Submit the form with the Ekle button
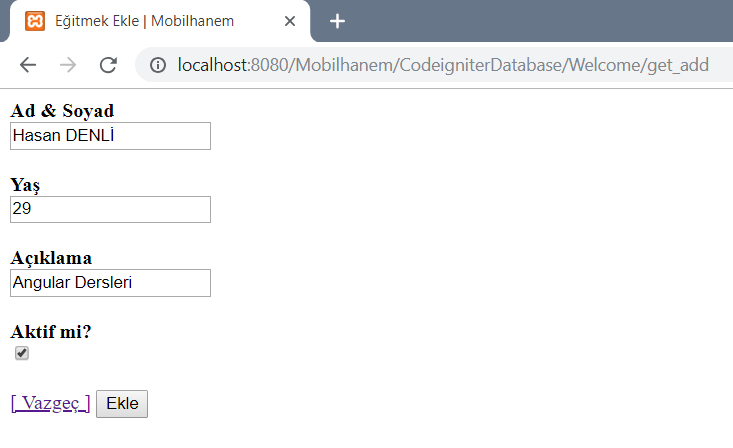 tap(122, 404)
